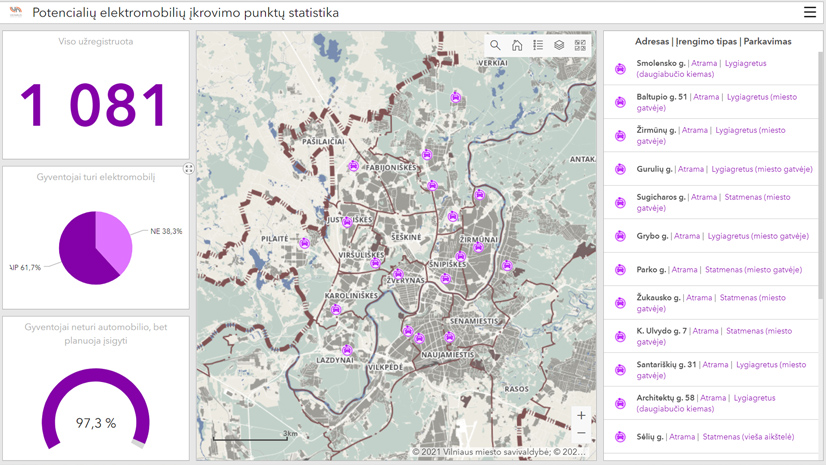Screen dimensions: 826x465
Task: Open the Žirmūnų g. list item
Action: [x=710, y=135]
